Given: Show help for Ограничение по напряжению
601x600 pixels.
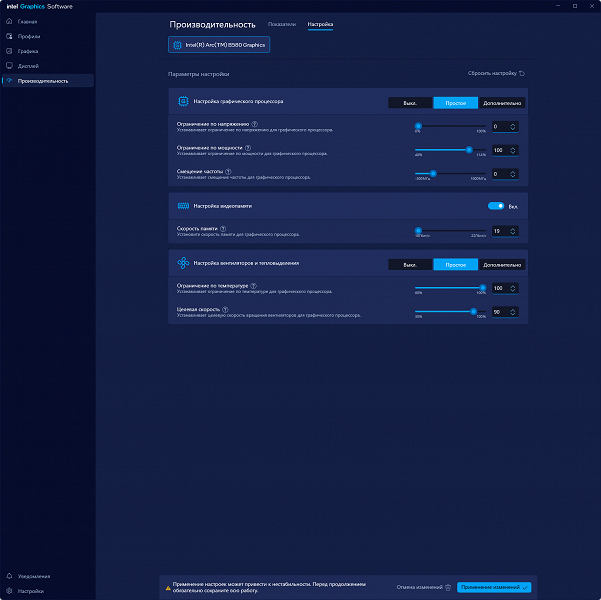Looking at the screenshot, I should tap(255, 124).
